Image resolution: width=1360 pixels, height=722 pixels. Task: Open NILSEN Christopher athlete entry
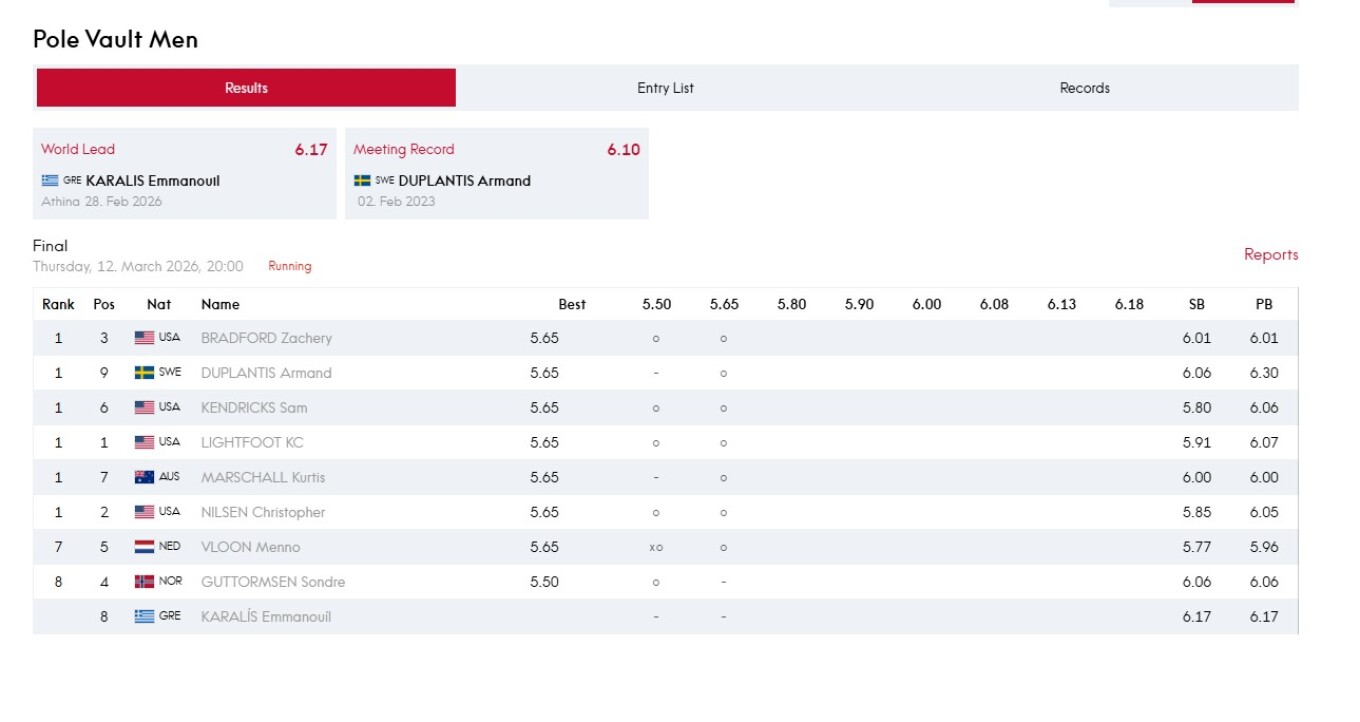pos(263,512)
